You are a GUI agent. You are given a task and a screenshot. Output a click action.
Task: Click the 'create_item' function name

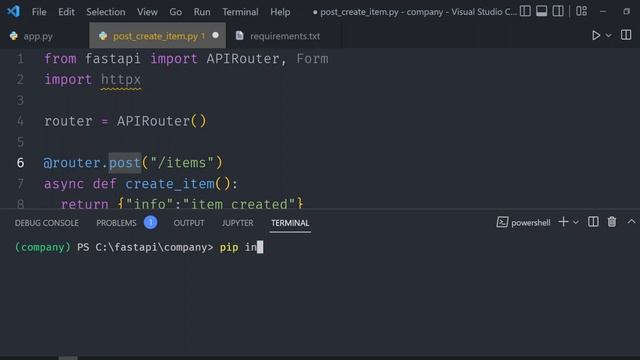[170, 184]
